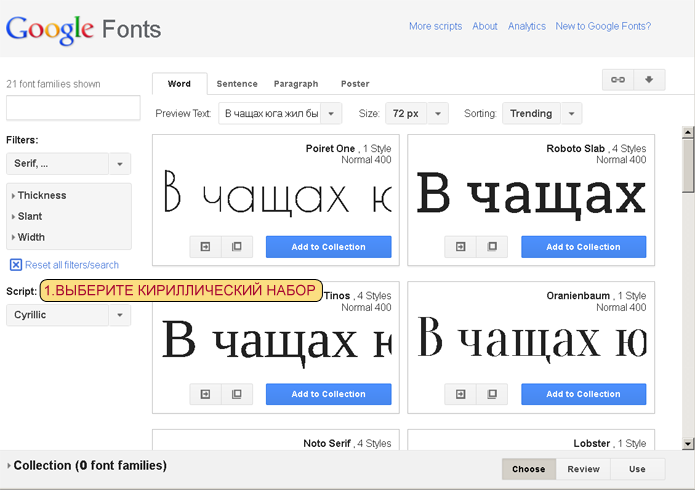Open Quick-use icon on Poiret One card

click(x=205, y=247)
